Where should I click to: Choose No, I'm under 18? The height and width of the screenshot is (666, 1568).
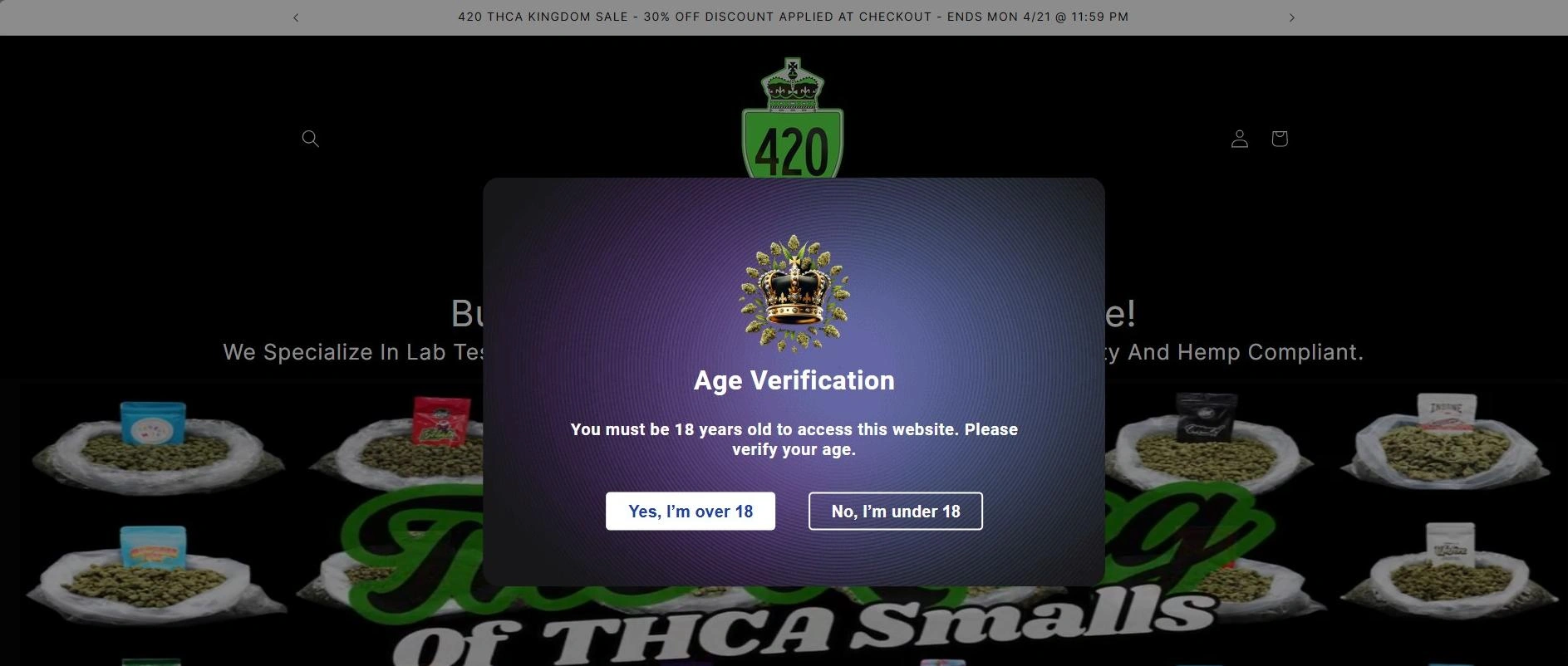point(895,511)
